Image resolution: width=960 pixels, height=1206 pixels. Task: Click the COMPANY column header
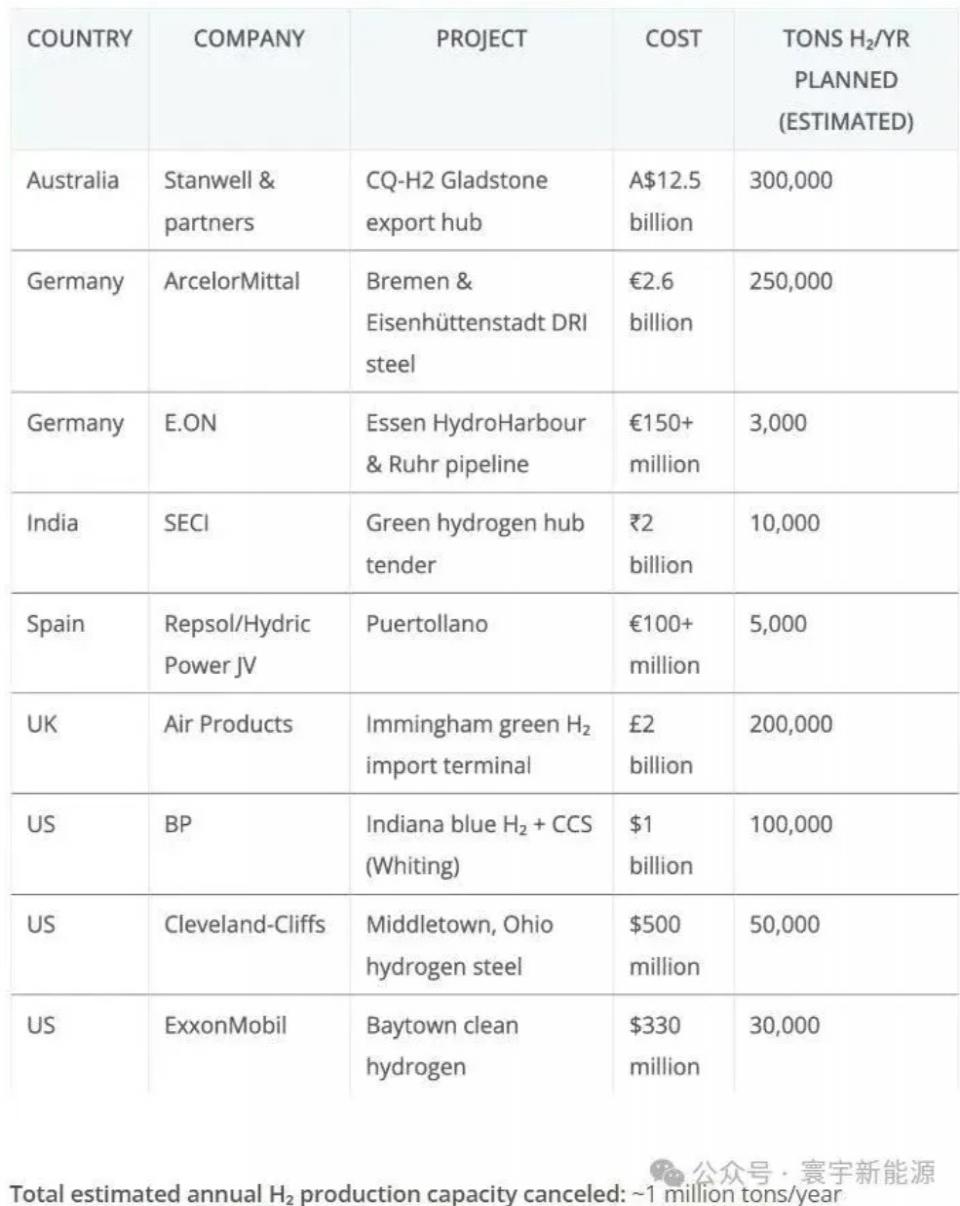pyautogui.click(x=249, y=39)
